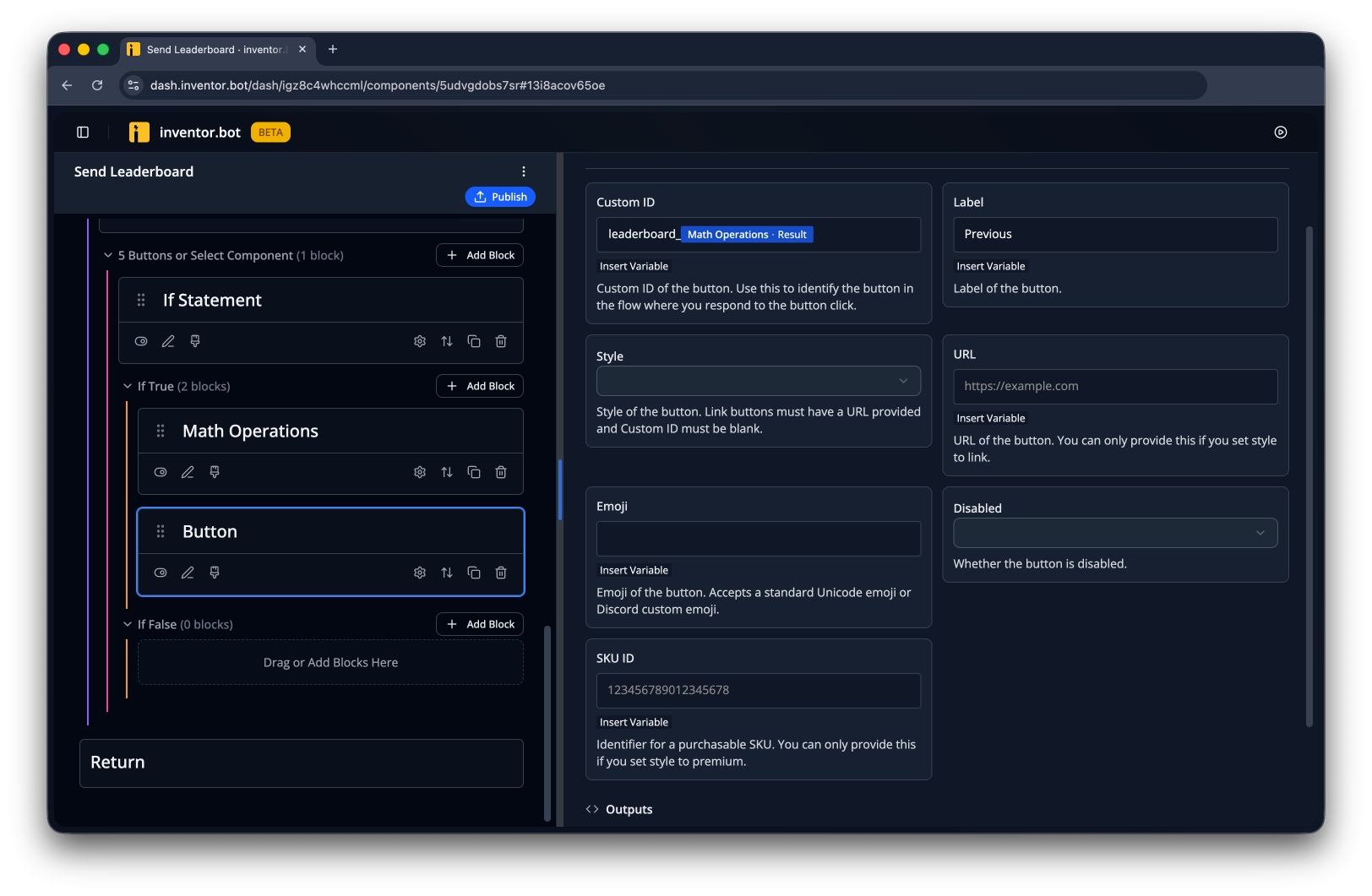
Task: Click Insert Variable under Label
Action: click(990, 266)
